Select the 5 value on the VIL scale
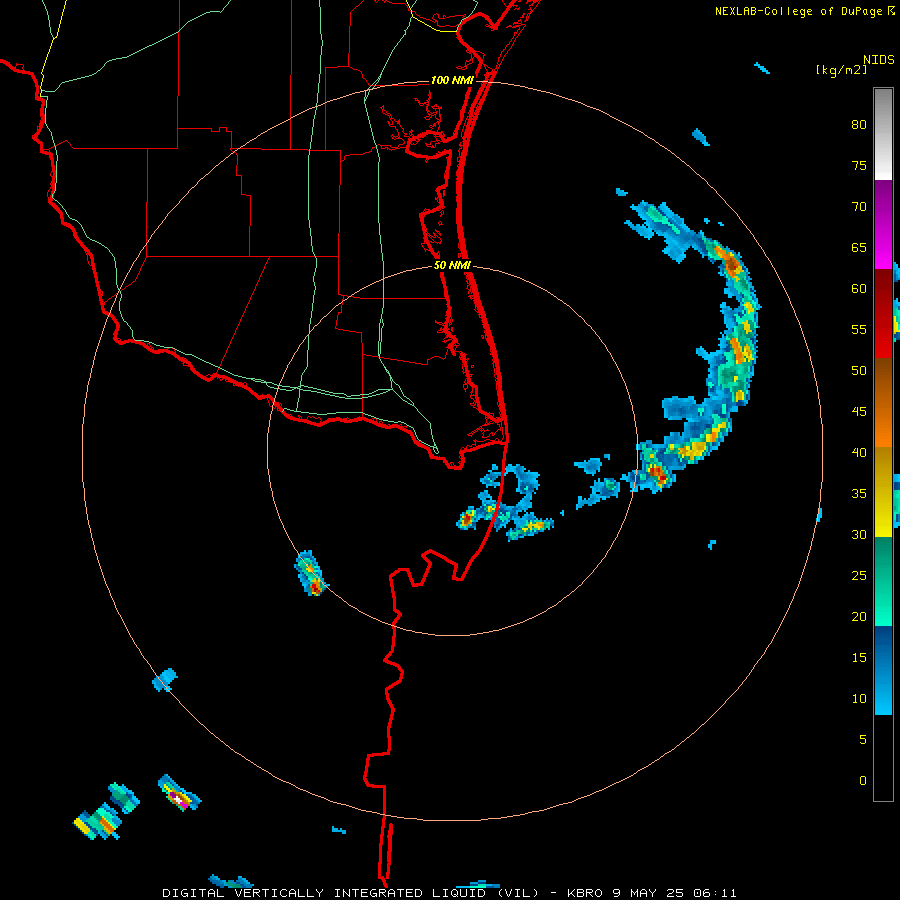 (x=863, y=739)
